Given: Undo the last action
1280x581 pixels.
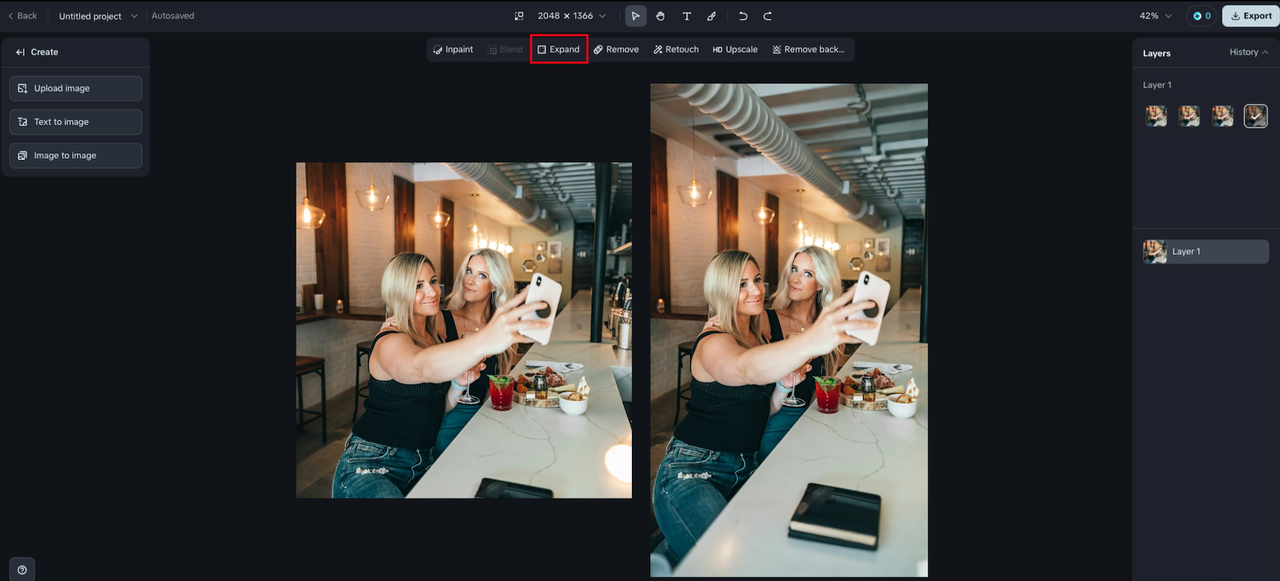Looking at the screenshot, I should point(743,16).
